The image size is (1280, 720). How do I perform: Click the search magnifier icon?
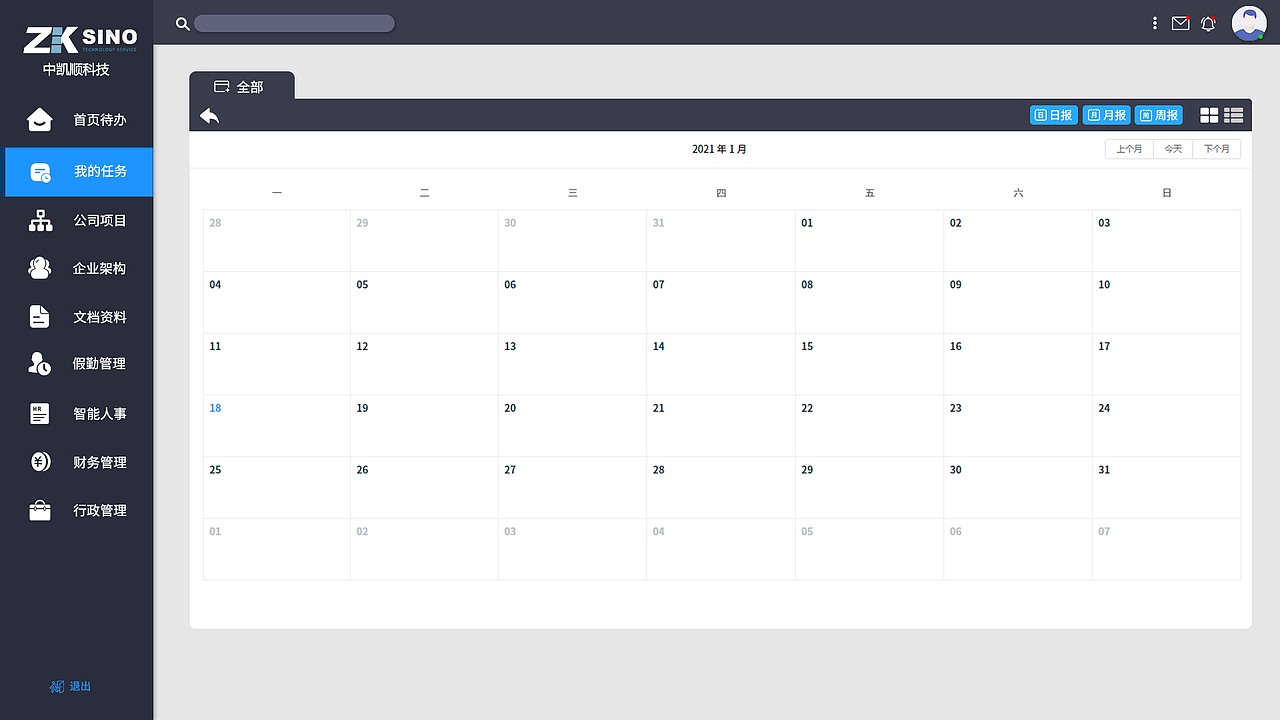[183, 24]
